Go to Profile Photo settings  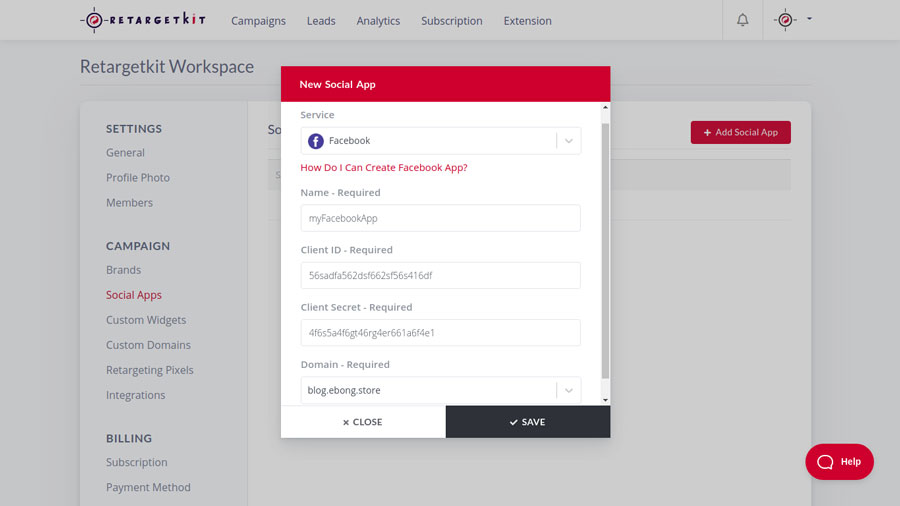[x=138, y=178]
